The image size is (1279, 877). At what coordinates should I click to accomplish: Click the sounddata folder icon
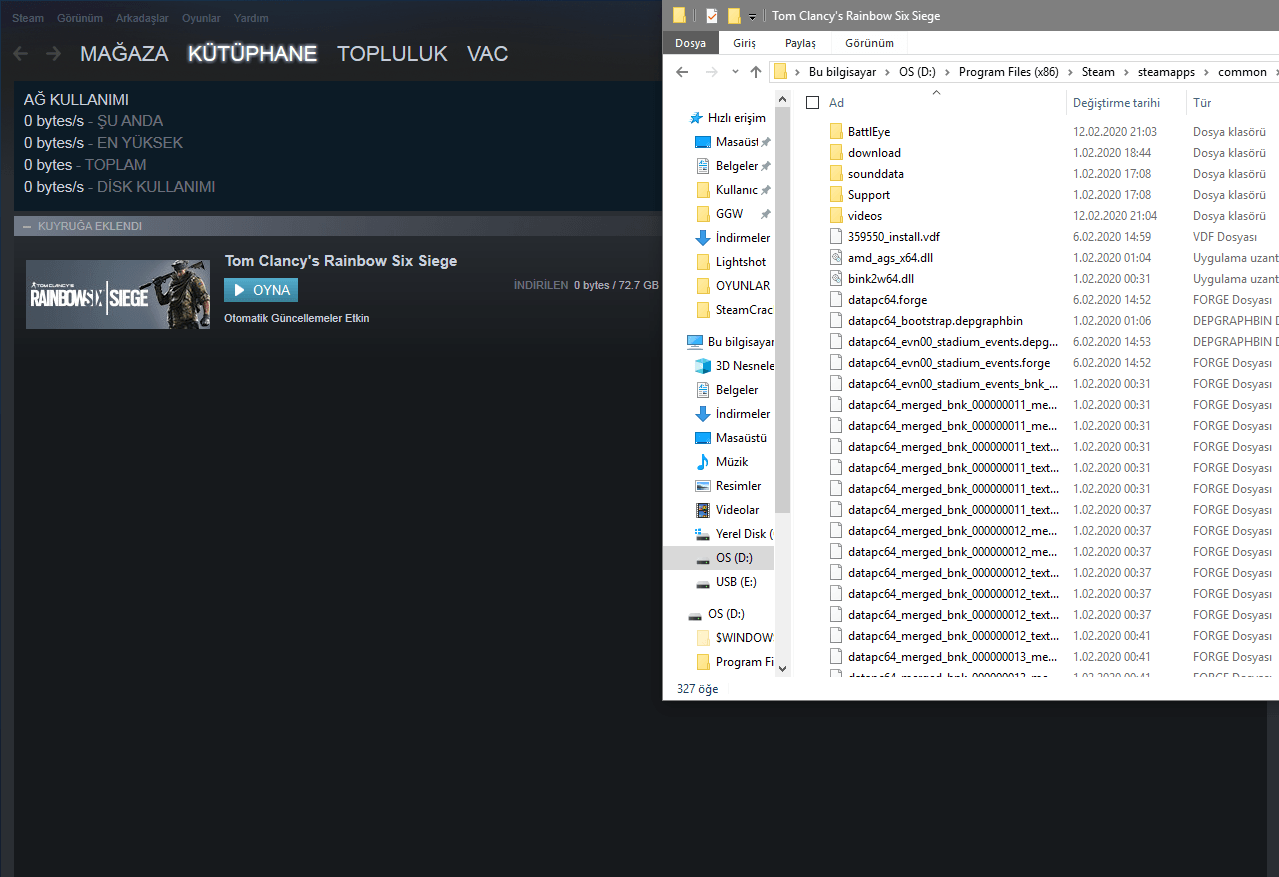point(837,174)
